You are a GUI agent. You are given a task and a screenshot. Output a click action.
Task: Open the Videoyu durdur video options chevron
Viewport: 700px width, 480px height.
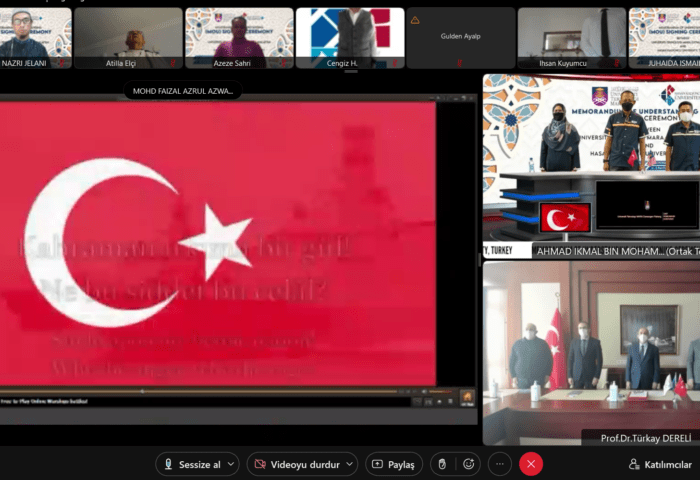point(350,464)
